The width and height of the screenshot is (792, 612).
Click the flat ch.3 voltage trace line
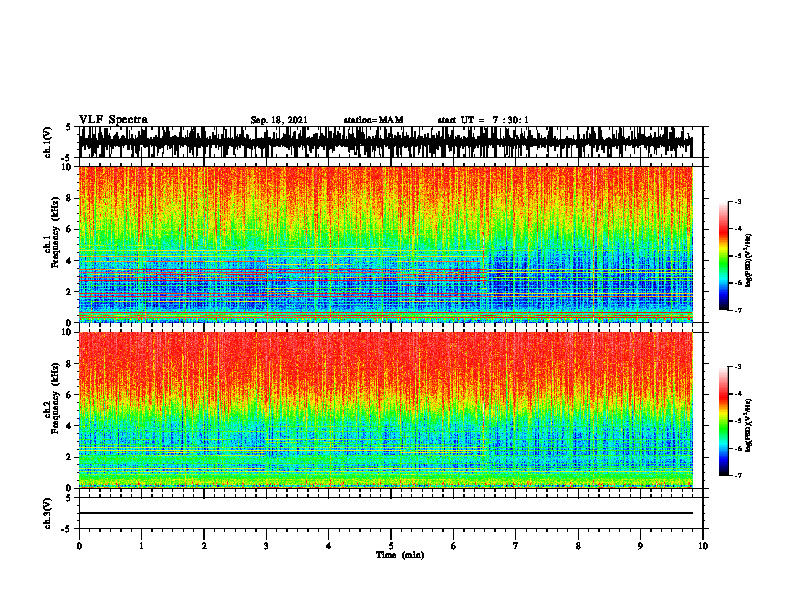click(385, 513)
